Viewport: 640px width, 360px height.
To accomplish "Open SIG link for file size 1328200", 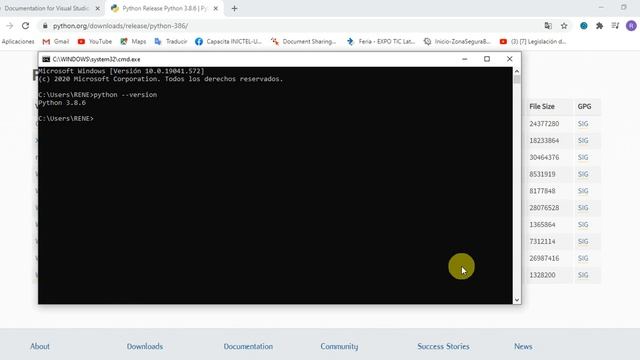I will click(x=583, y=275).
